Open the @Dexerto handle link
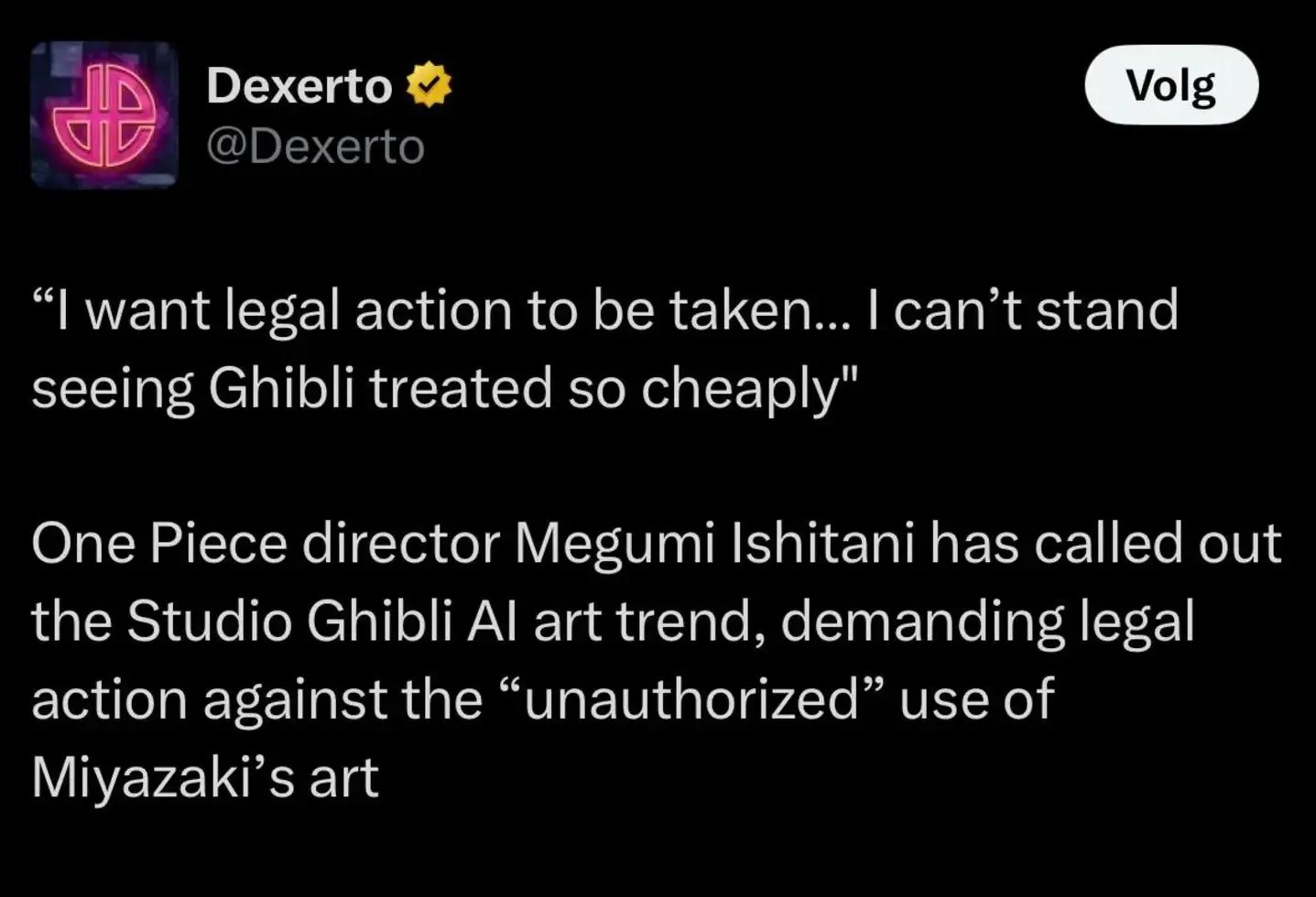This screenshot has width=1316, height=897. pos(315,146)
